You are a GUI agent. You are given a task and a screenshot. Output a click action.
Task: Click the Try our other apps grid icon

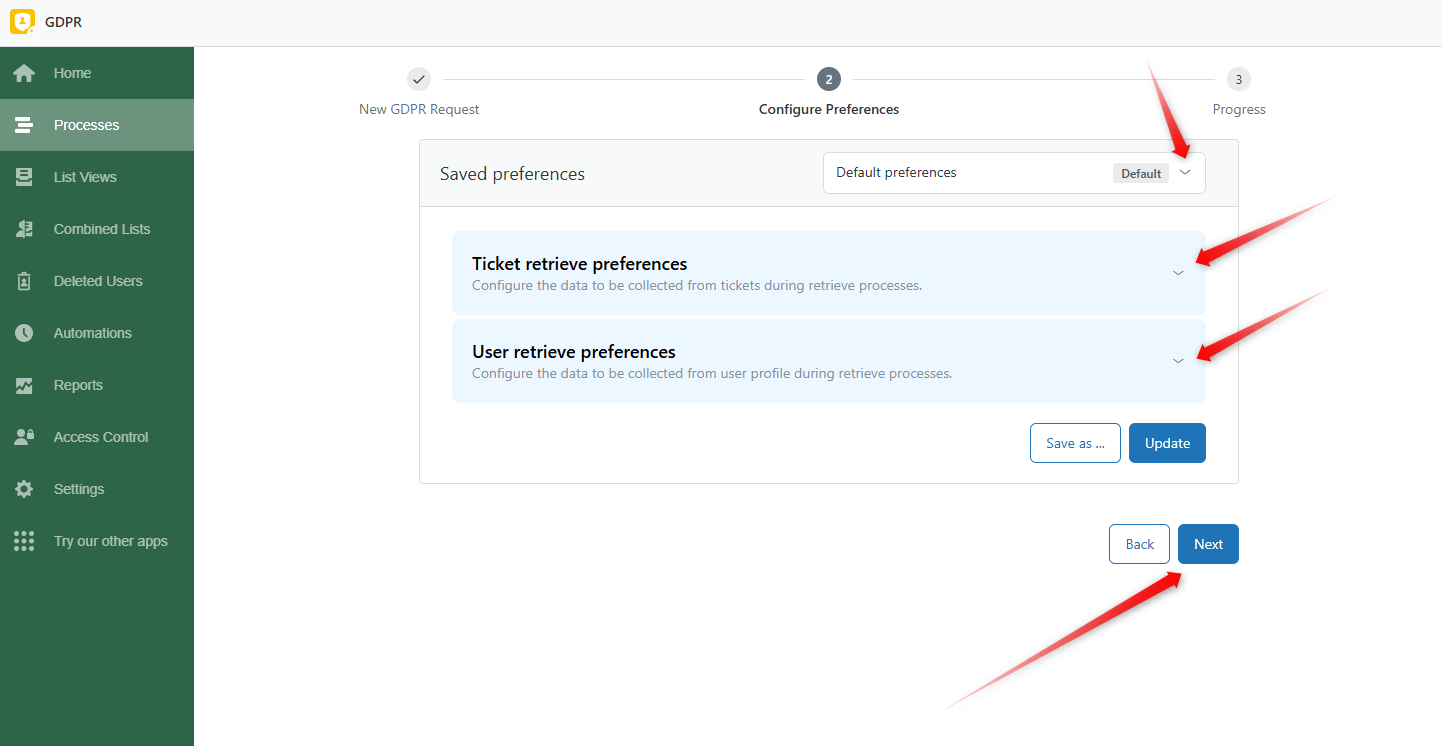(24, 541)
